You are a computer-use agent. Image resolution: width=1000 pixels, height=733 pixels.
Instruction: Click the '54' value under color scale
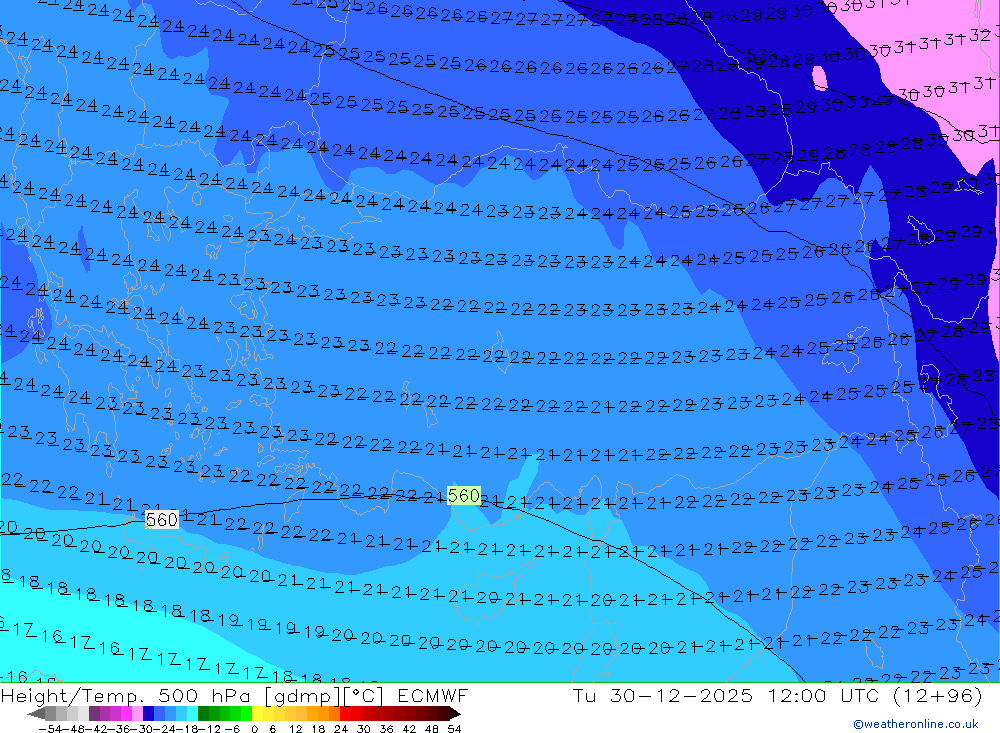[x=454, y=729]
